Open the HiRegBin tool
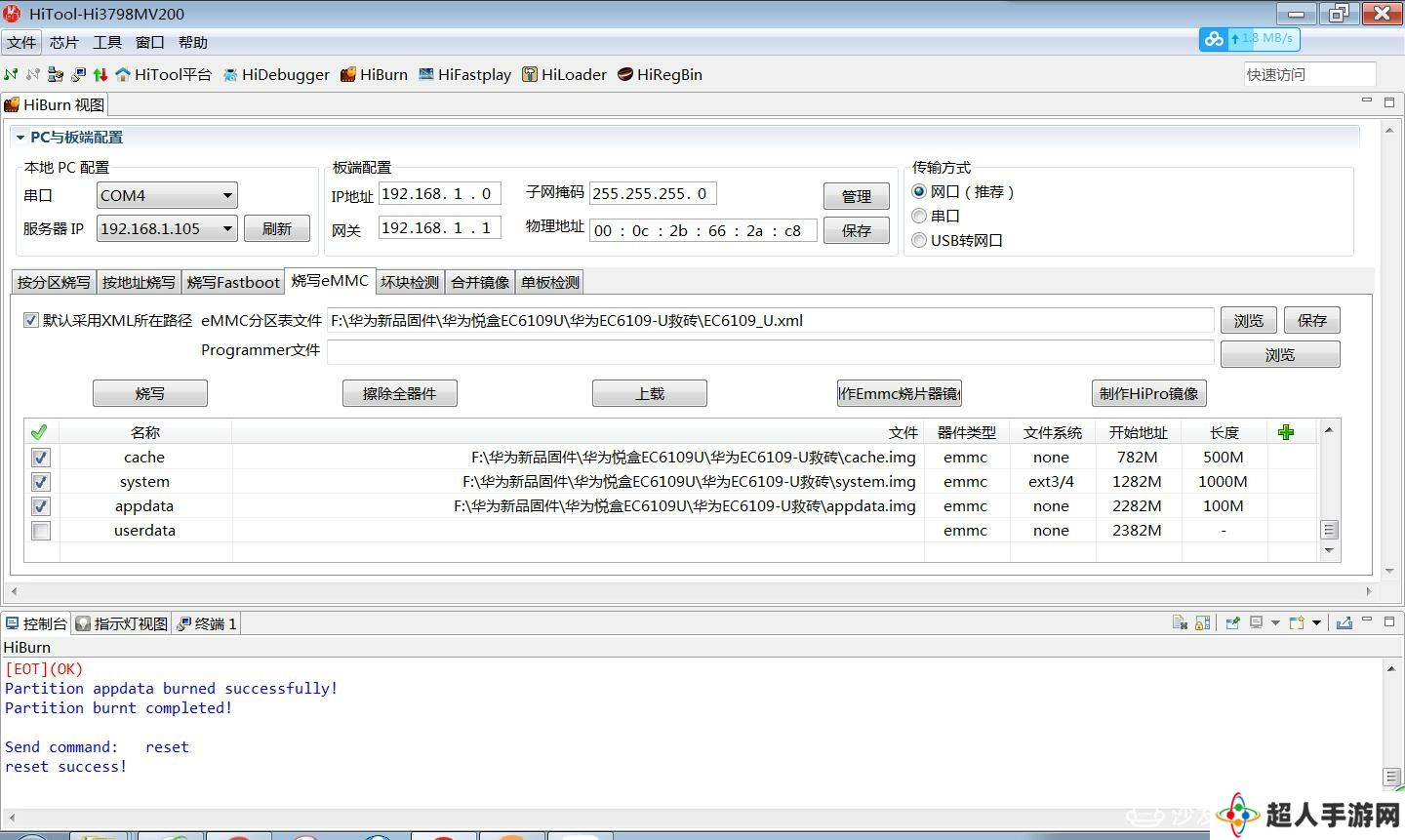Image resolution: width=1405 pixels, height=840 pixels. 660,74
